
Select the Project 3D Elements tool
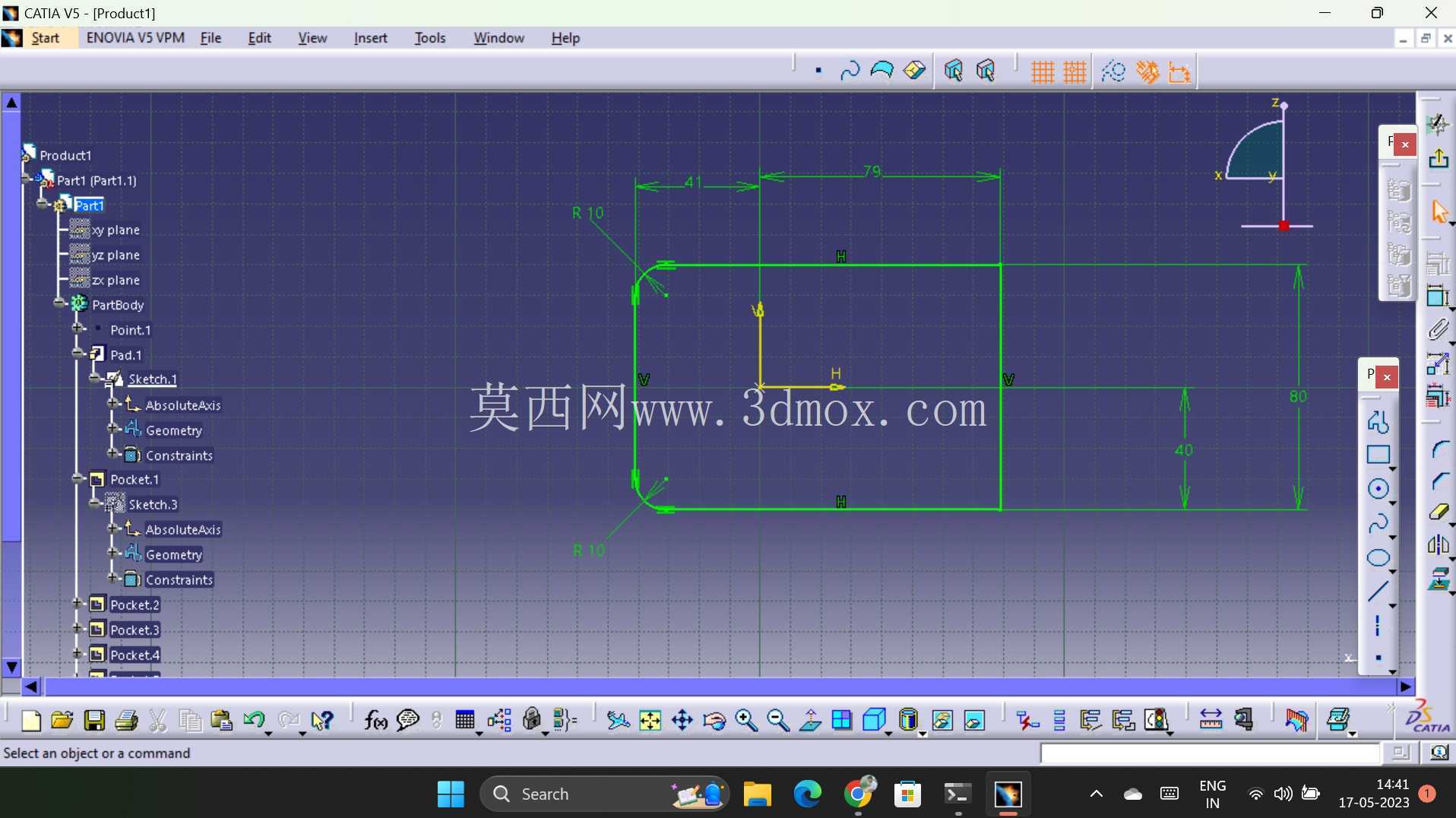pyautogui.click(x=1439, y=579)
